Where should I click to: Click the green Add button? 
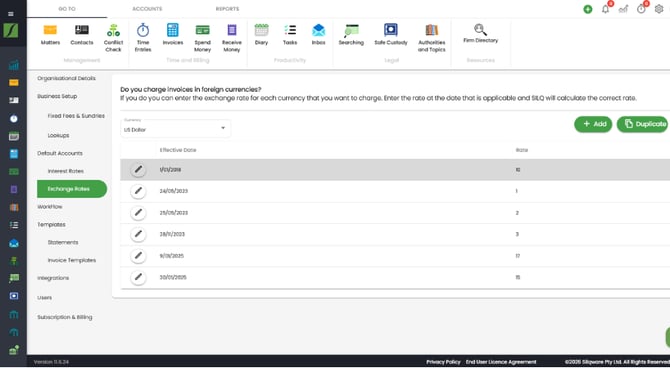tap(593, 124)
